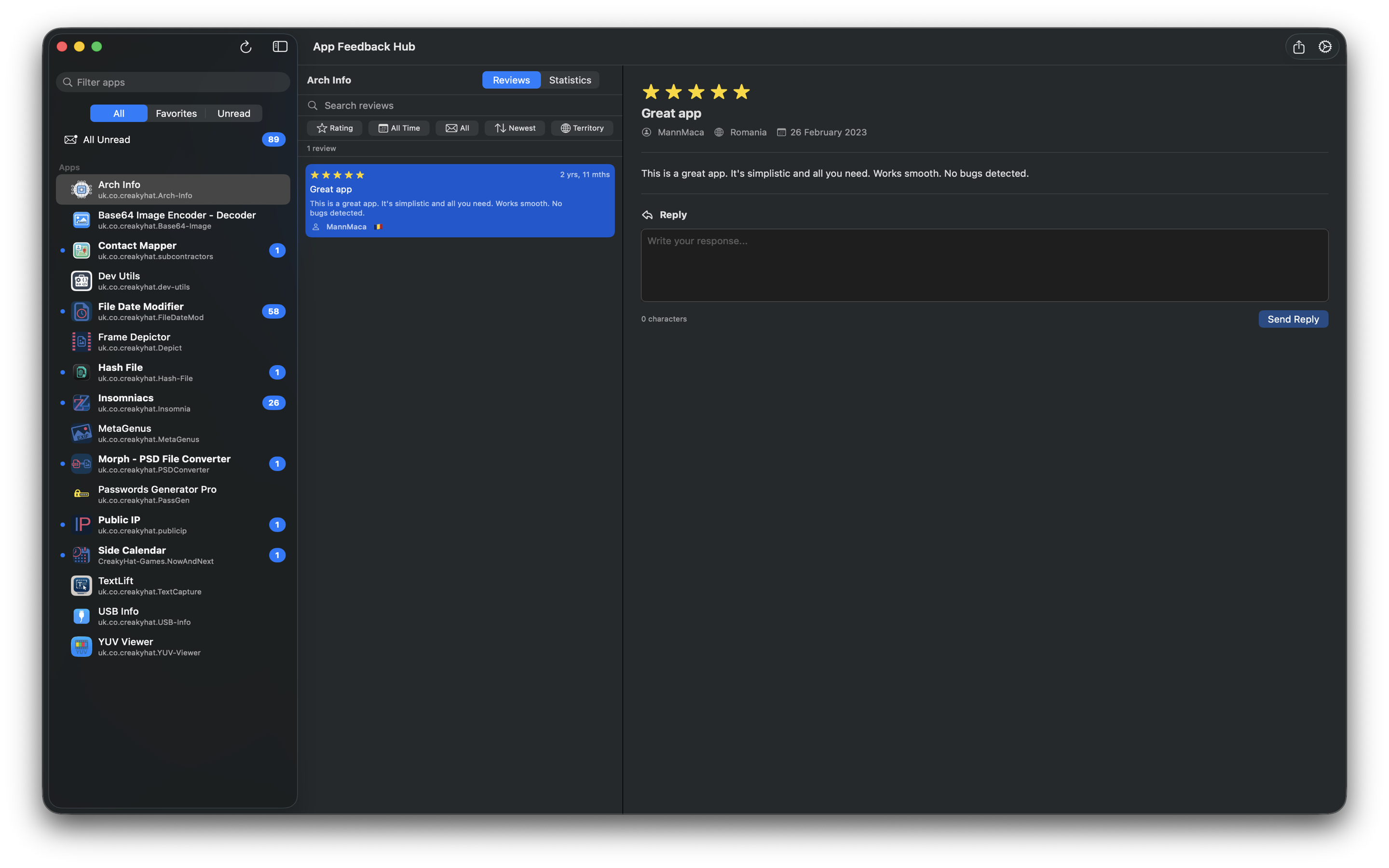The width and height of the screenshot is (1389, 868).
Task: Open All Unread messages
Action: coord(106,139)
